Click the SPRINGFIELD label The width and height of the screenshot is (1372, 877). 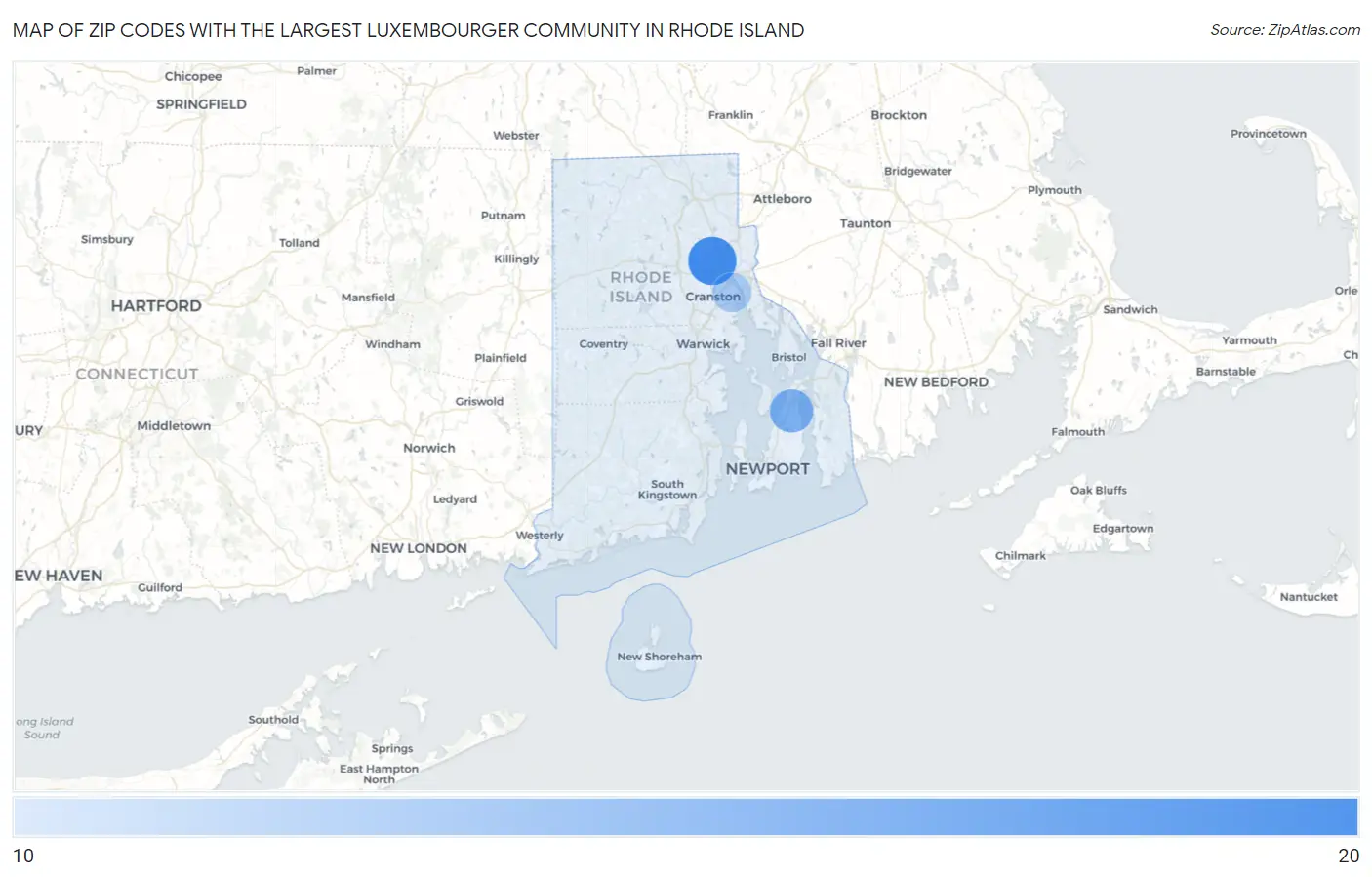pos(202,104)
